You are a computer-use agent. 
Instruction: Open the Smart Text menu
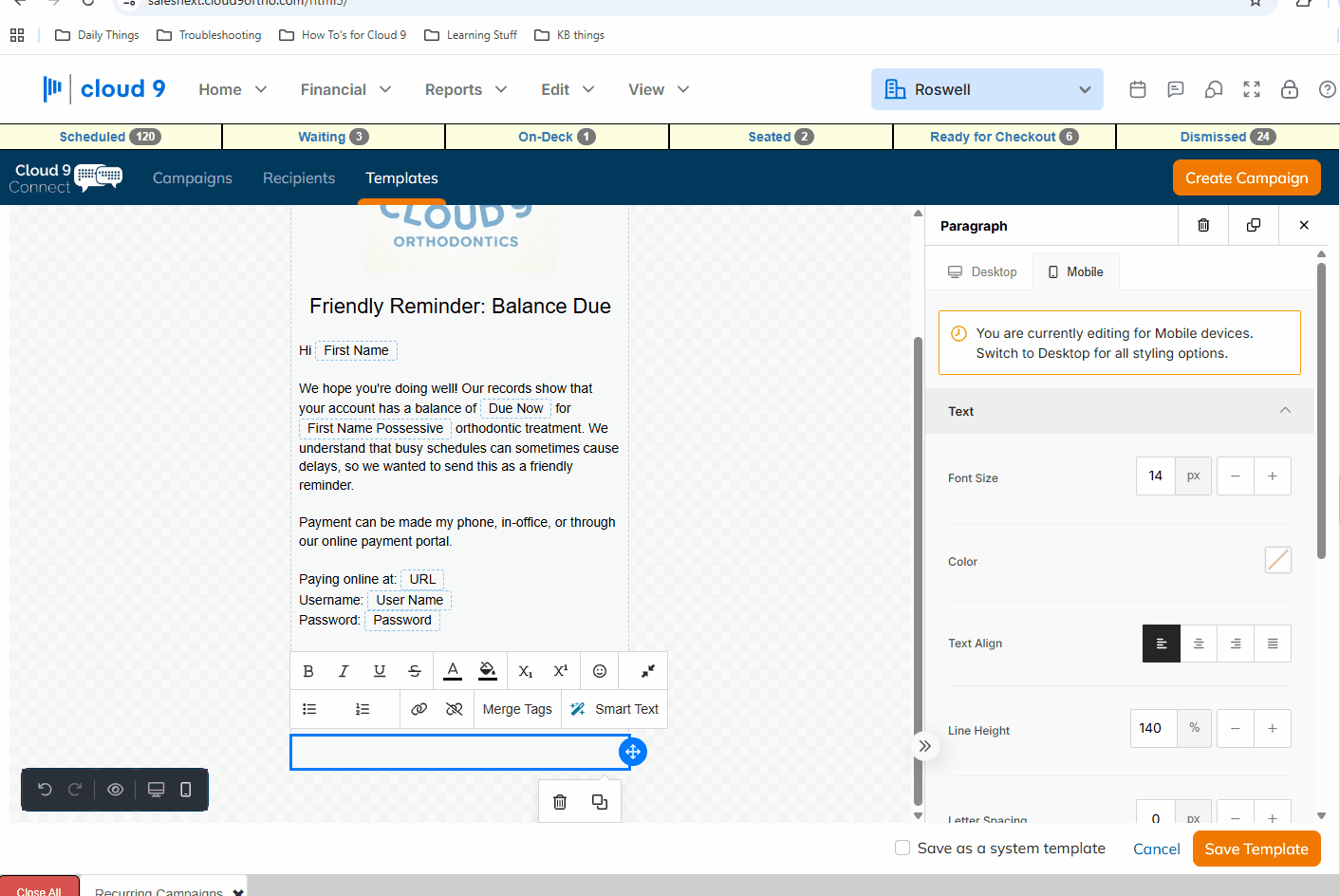615,709
